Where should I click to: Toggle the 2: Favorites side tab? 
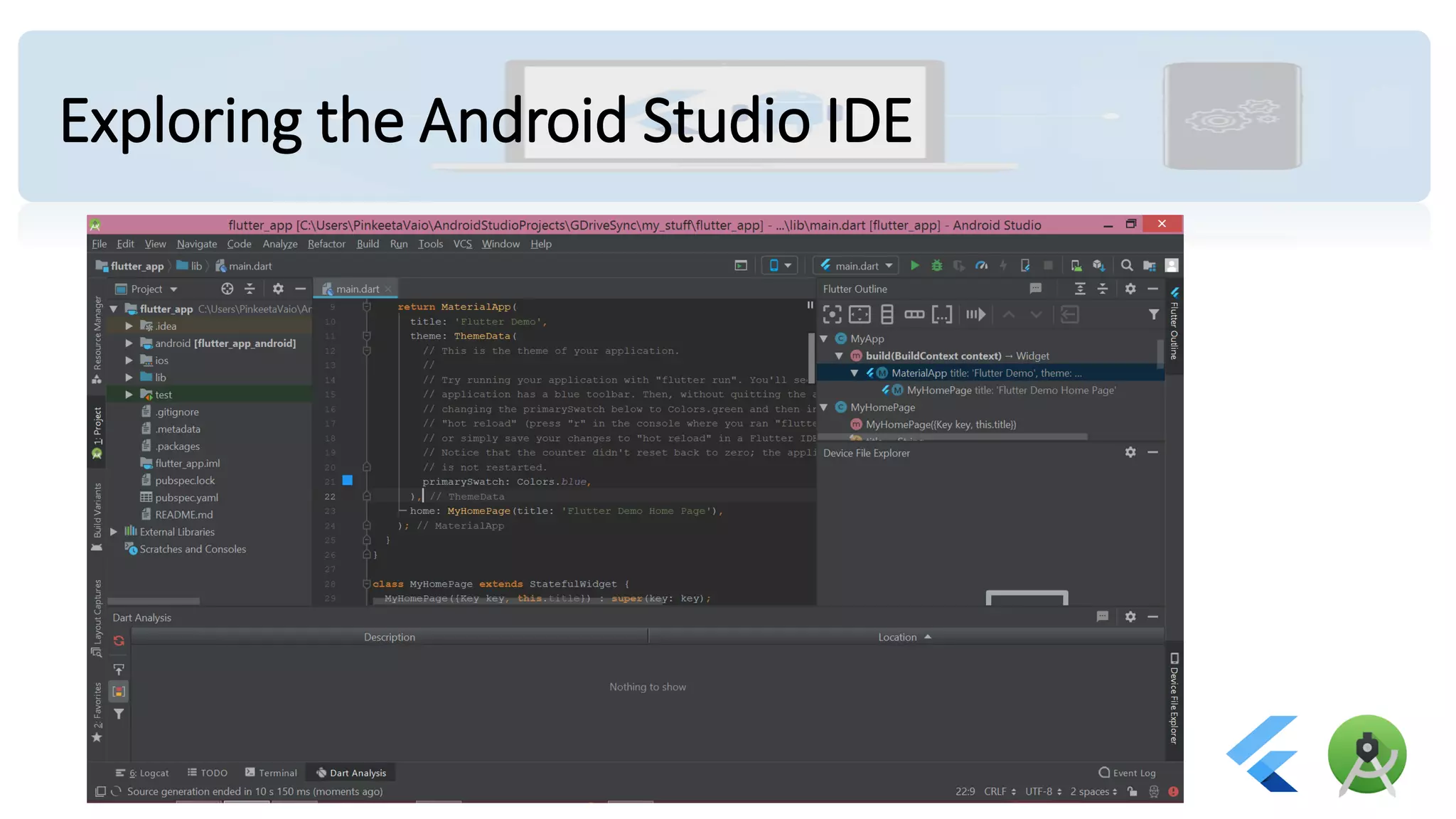pyautogui.click(x=97, y=712)
